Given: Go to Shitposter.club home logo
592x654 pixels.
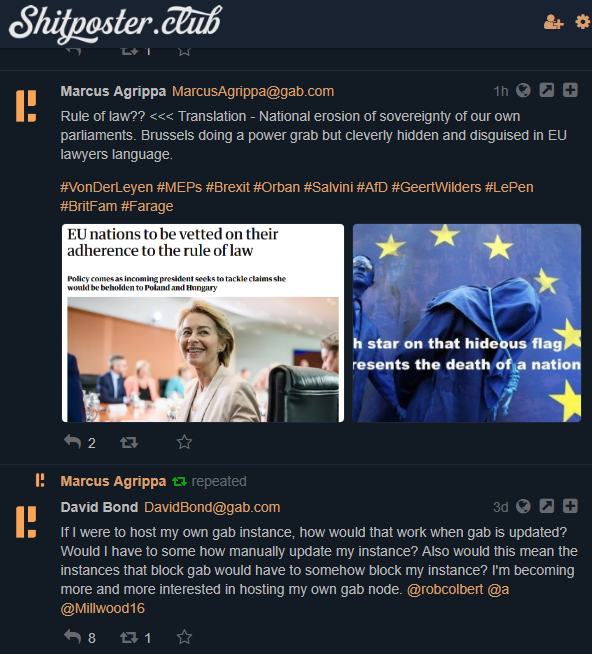Looking at the screenshot, I should (x=115, y=23).
